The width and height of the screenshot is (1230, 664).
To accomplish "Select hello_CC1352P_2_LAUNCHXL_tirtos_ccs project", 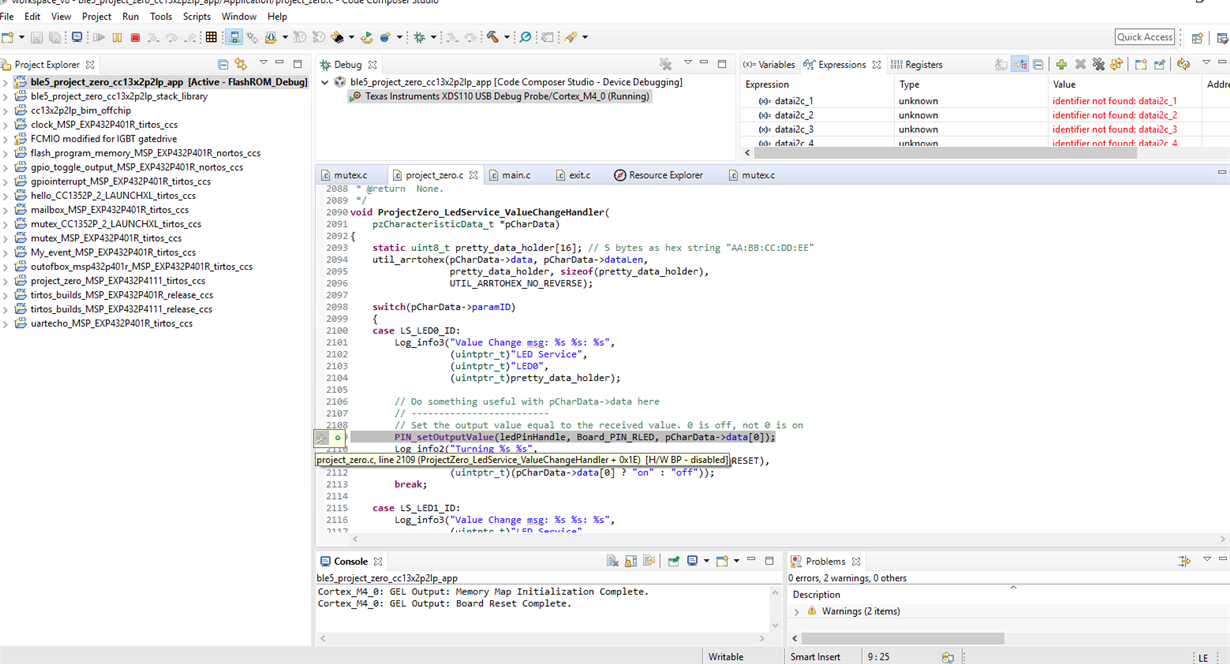I will (x=113, y=195).
